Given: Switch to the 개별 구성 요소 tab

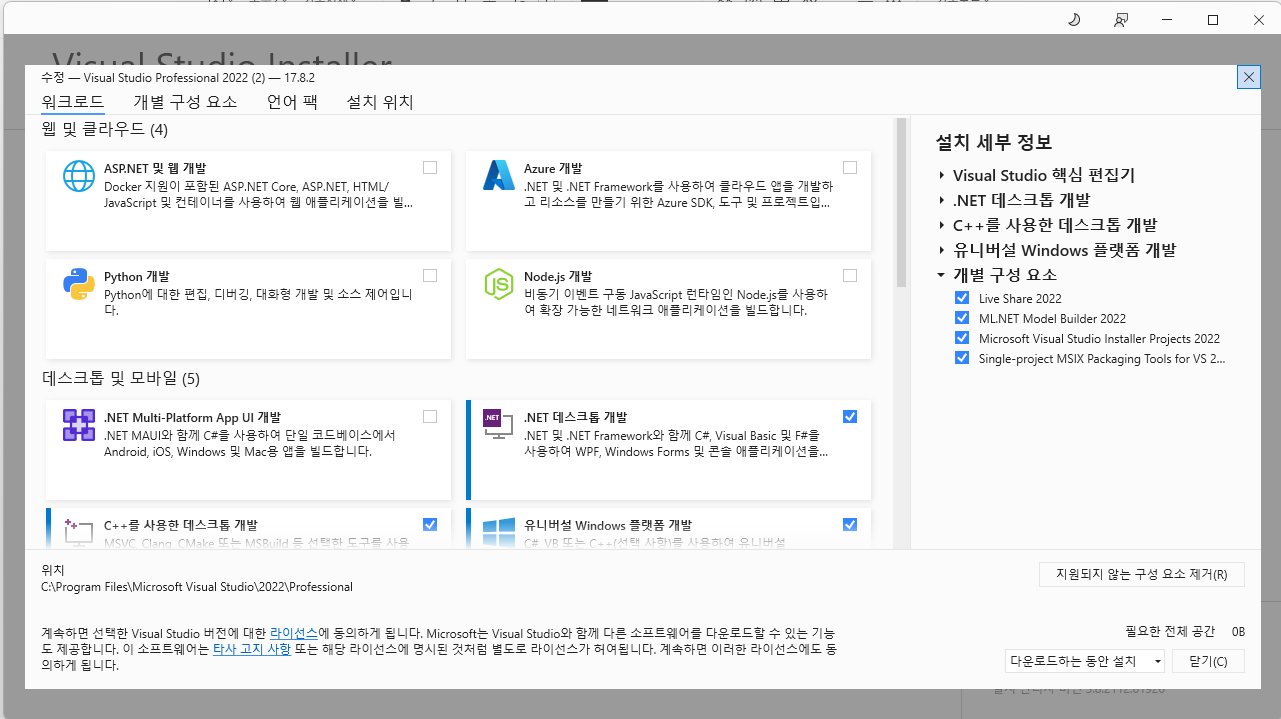Looking at the screenshot, I should (x=185, y=102).
